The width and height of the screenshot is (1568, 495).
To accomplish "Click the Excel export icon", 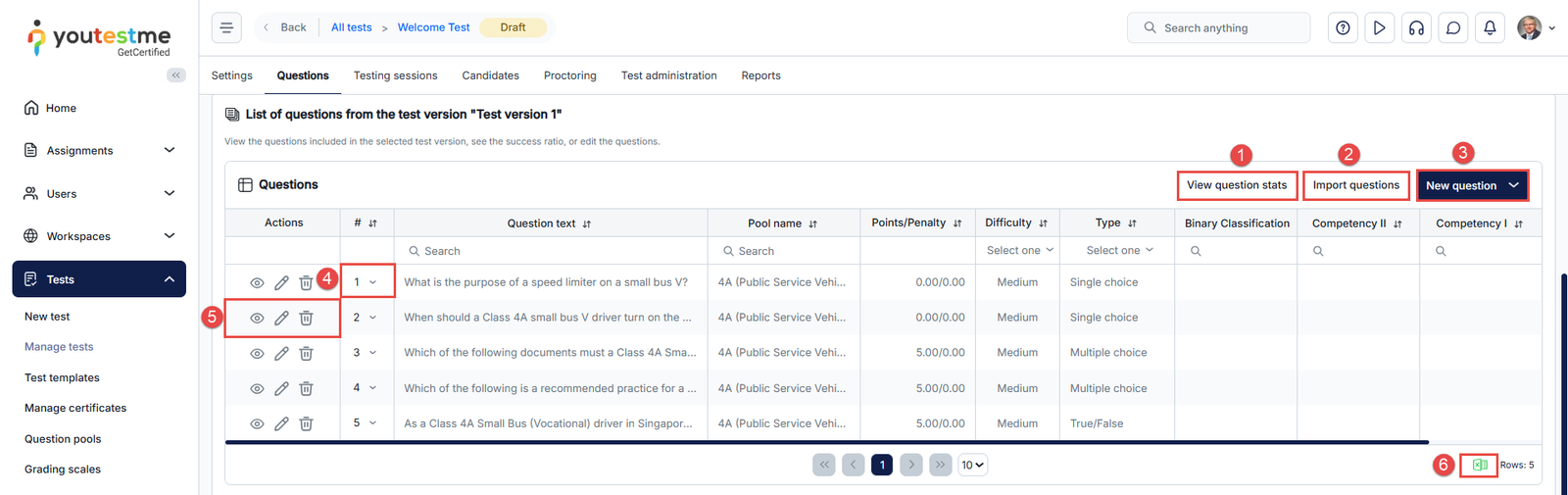I will coord(1480,465).
